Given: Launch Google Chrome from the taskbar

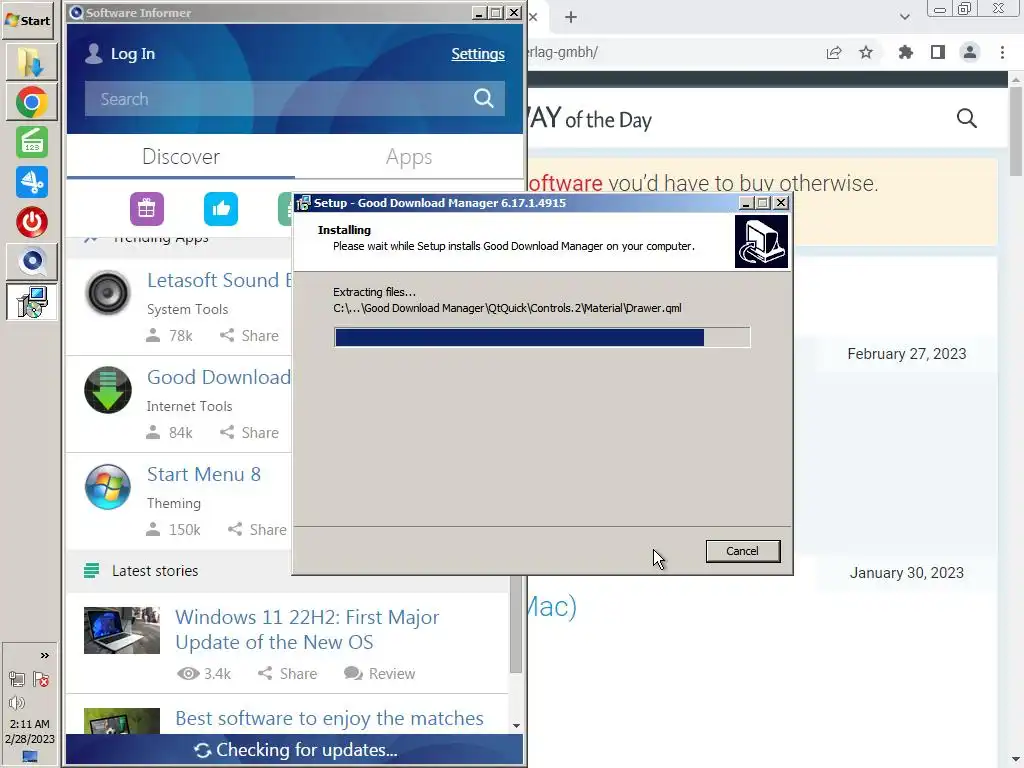Looking at the screenshot, I should 31,103.
